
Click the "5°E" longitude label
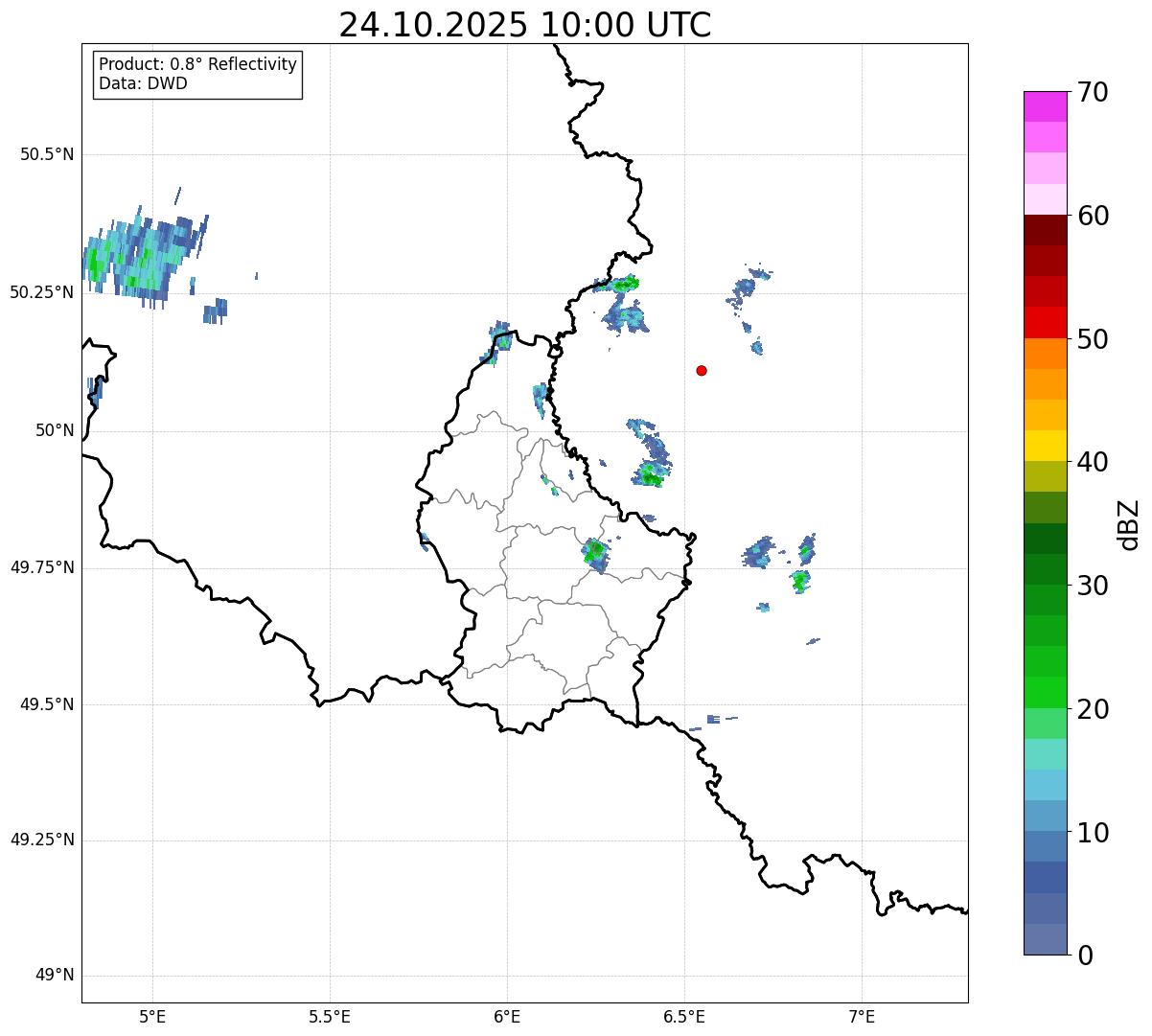tap(152, 1017)
